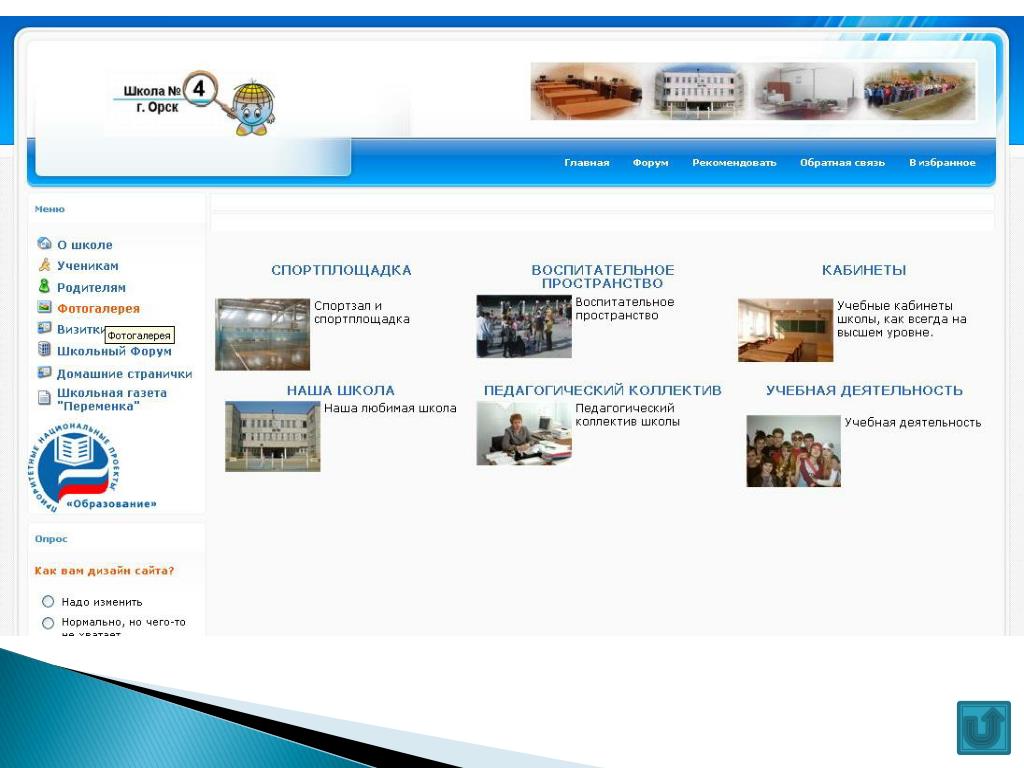The height and width of the screenshot is (768, 1024).
Task: Click the school building photo in header banner
Action: coord(699,91)
